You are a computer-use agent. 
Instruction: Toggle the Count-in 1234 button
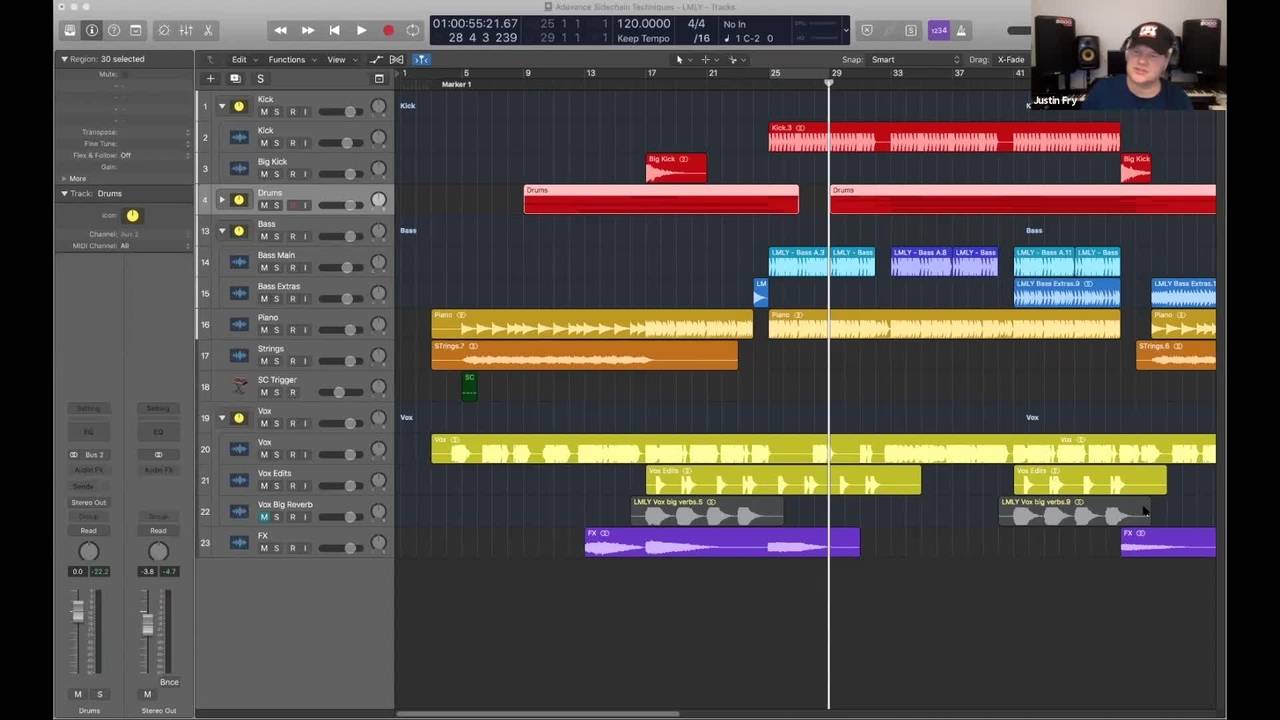tap(938, 31)
